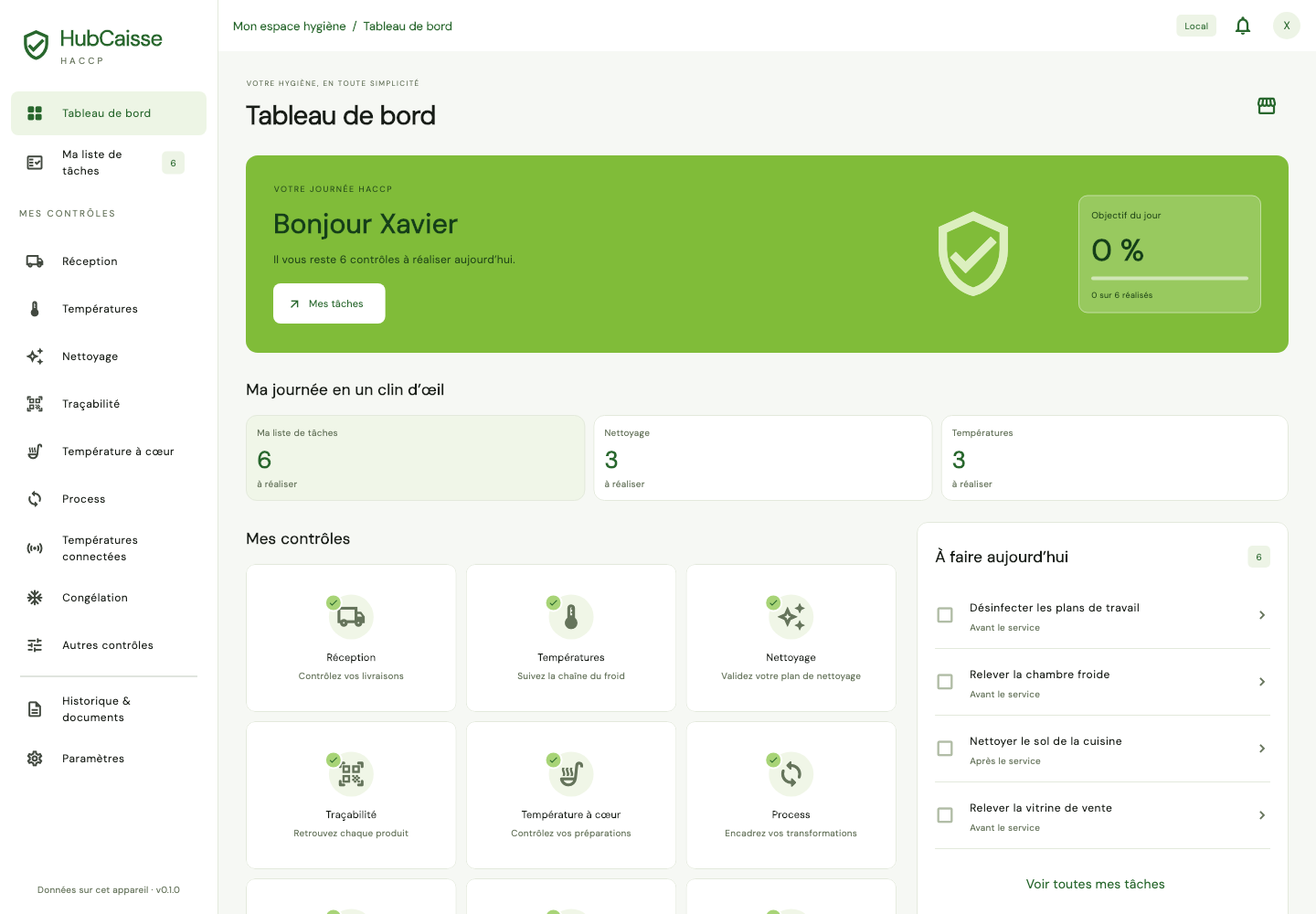Click text Il vous reste 6 contrôles
Image resolution: width=1316 pixels, height=914 pixels.
click(394, 260)
